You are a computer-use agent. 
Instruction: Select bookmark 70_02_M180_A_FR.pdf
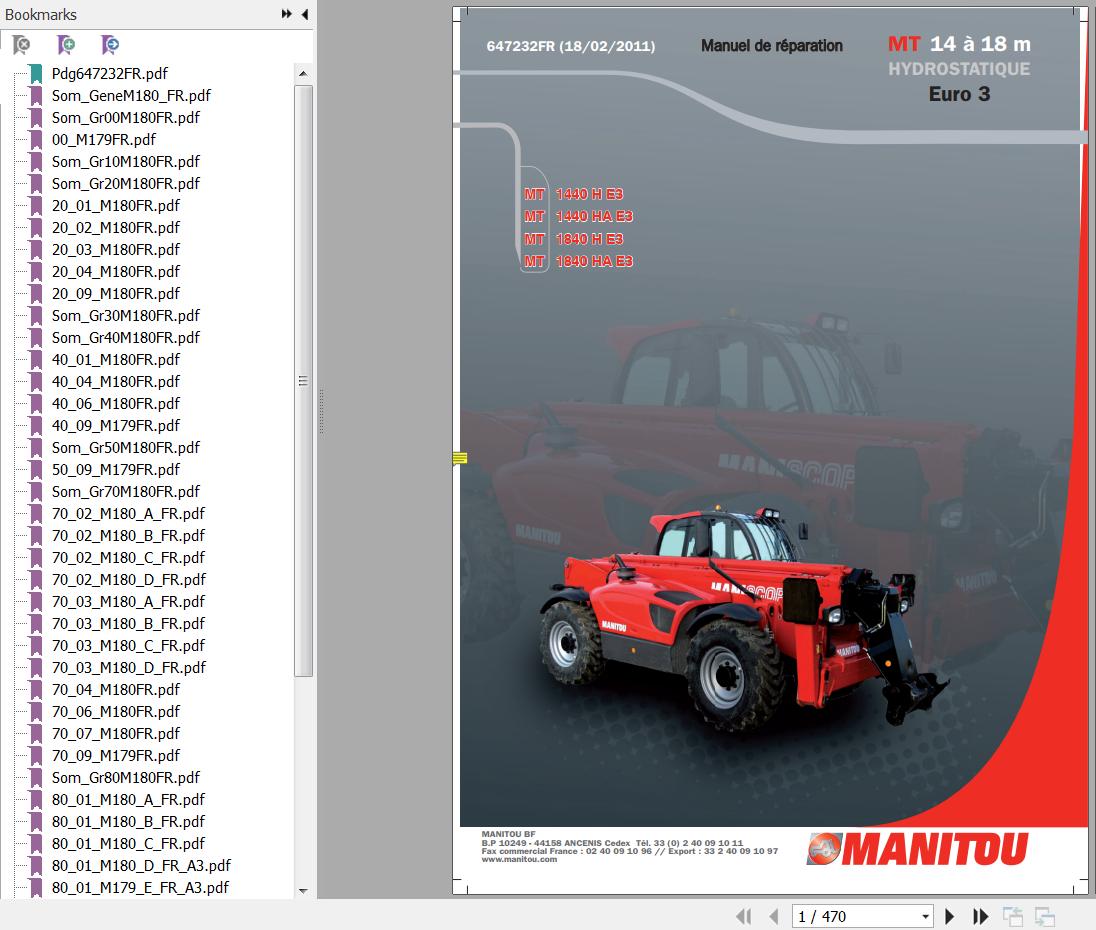[128, 514]
